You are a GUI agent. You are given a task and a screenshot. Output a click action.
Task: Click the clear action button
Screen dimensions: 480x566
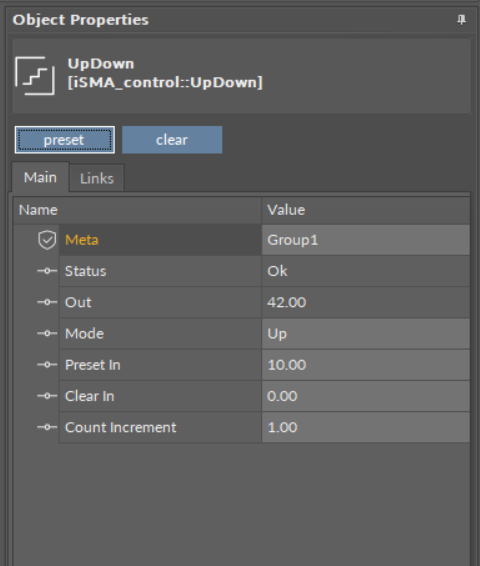tap(172, 140)
